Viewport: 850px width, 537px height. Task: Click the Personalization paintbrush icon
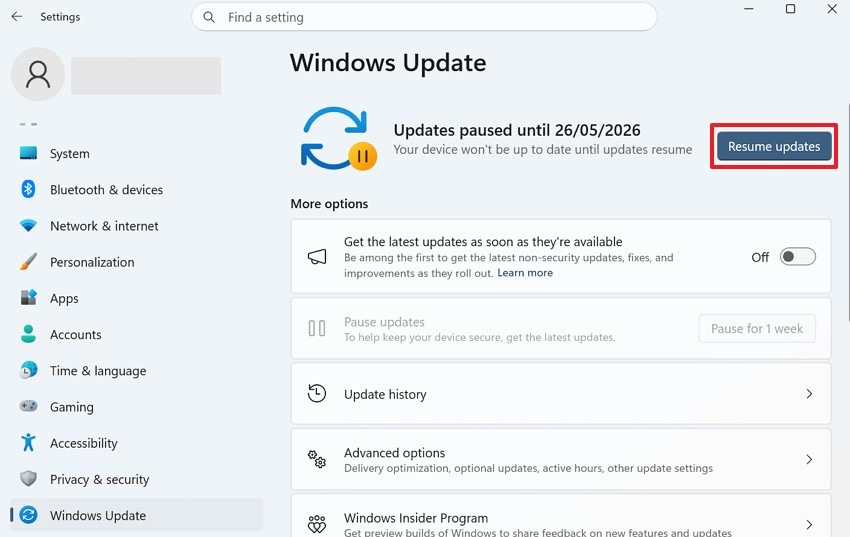click(28, 262)
